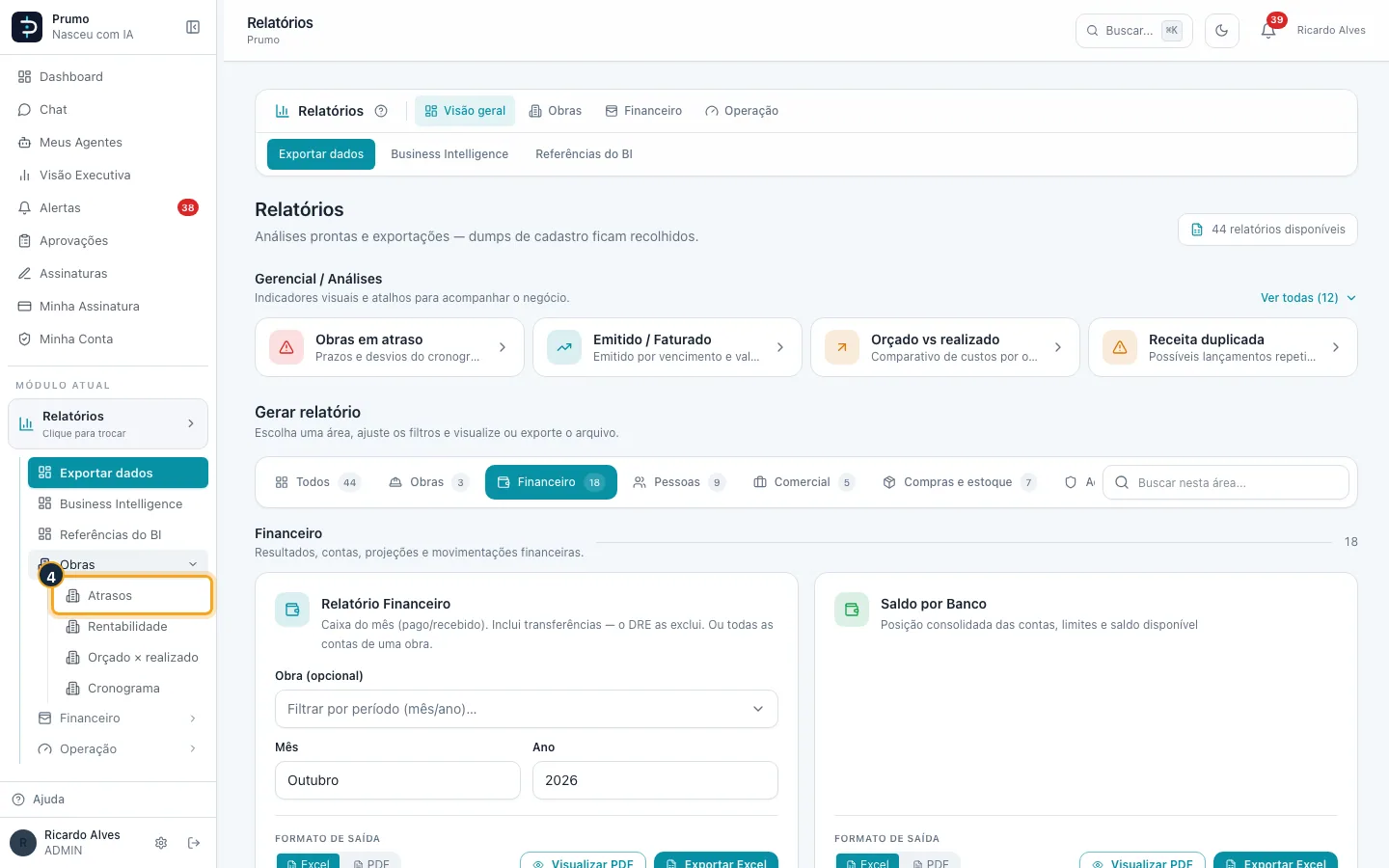Open notifications bell in top bar
The image size is (1389, 868).
1268,31
